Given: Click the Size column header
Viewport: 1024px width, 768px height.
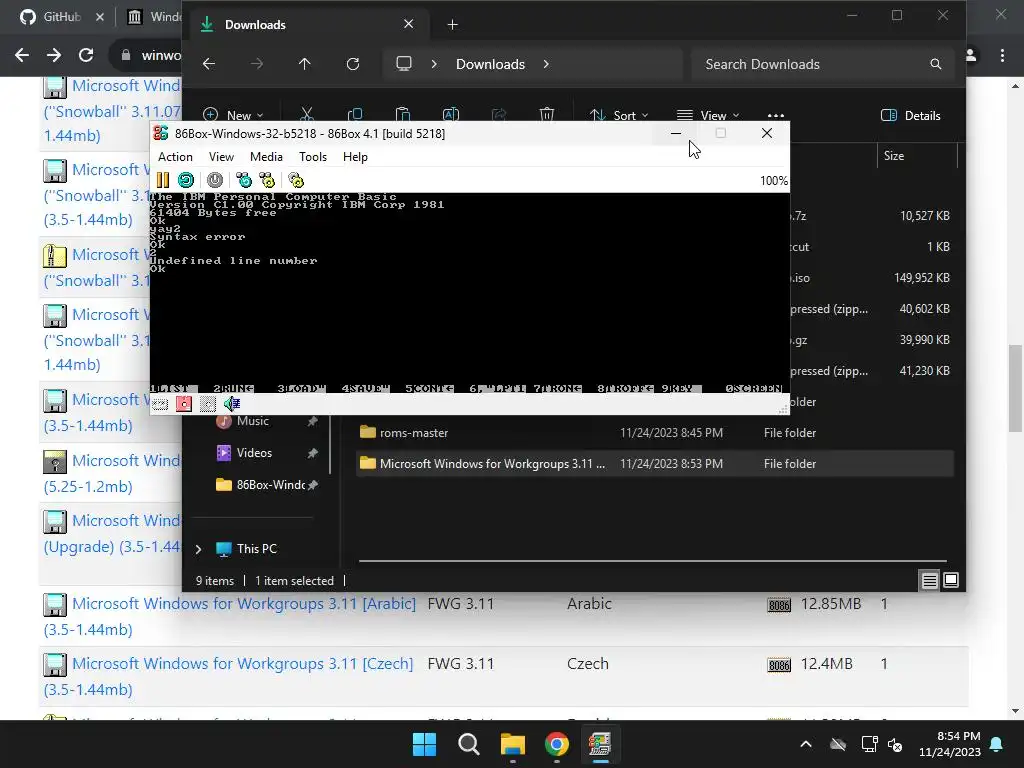Looking at the screenshot, I should click(917, 156).
